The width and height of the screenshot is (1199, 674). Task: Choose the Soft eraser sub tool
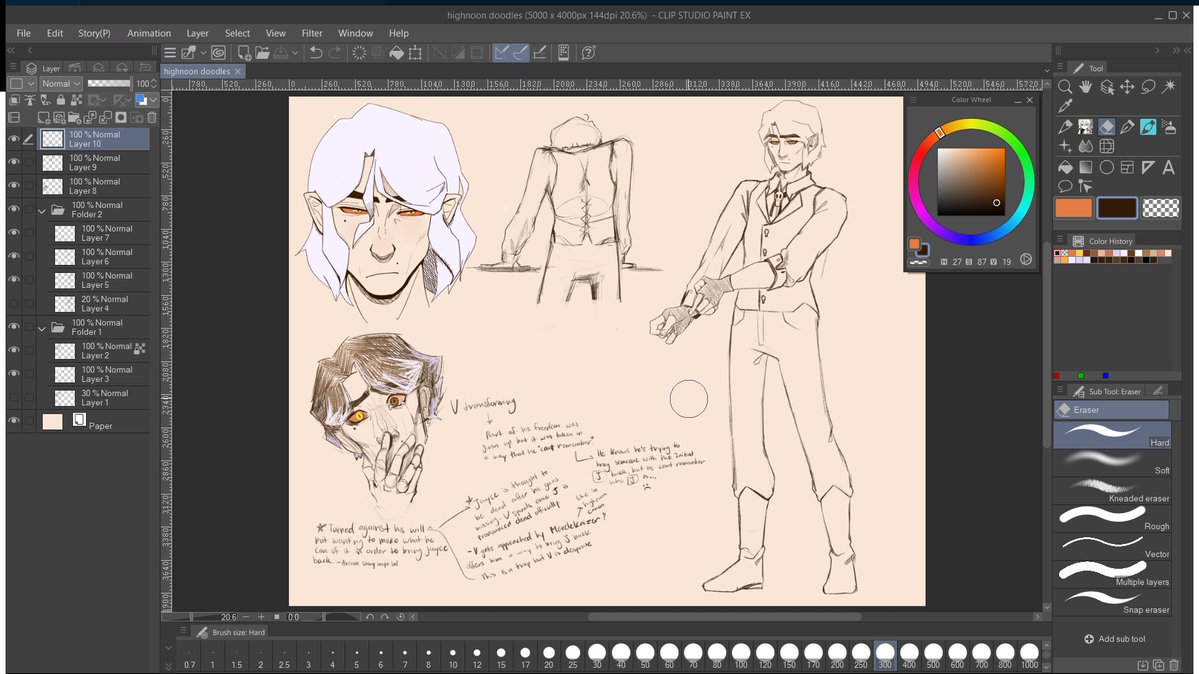1113,462
